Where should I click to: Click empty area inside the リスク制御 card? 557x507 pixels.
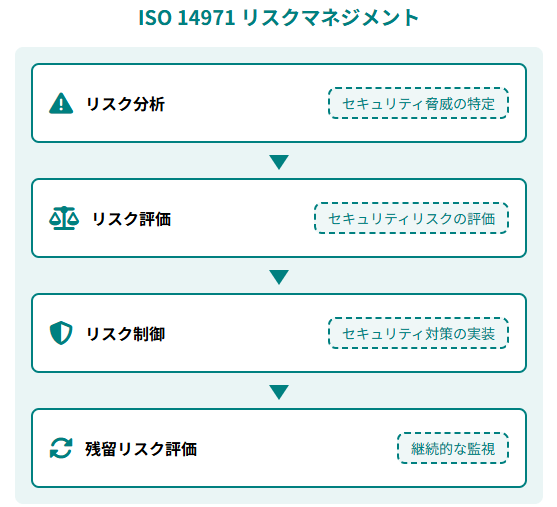click(245, 333)
